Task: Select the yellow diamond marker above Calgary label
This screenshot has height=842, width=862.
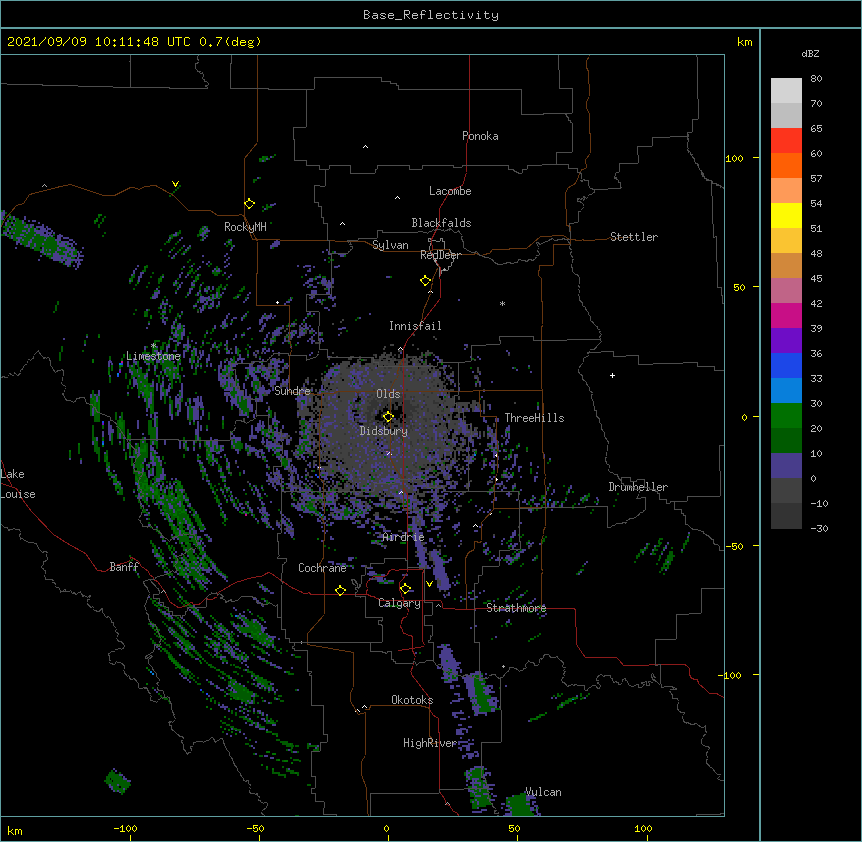Action: (405, 589)
